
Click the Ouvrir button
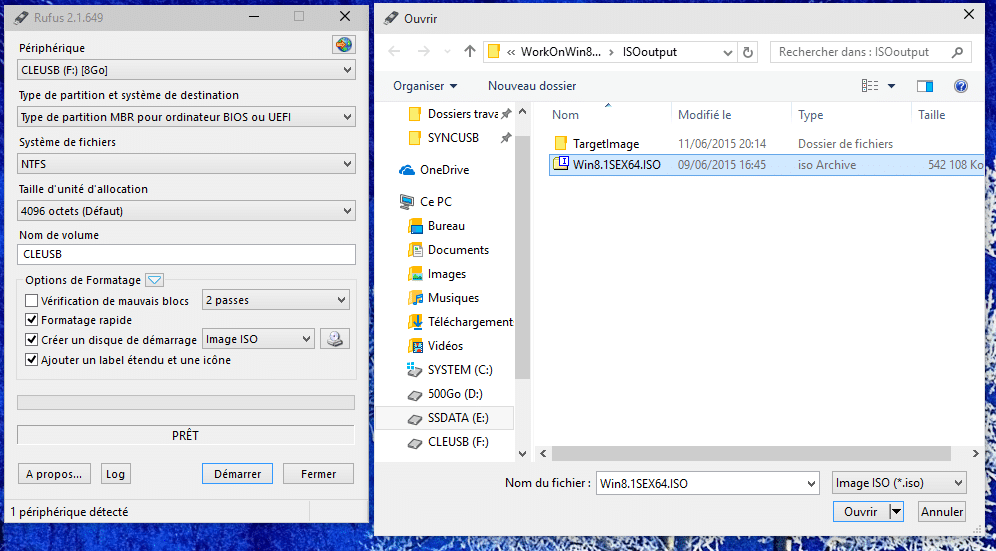tap(861, 512)
